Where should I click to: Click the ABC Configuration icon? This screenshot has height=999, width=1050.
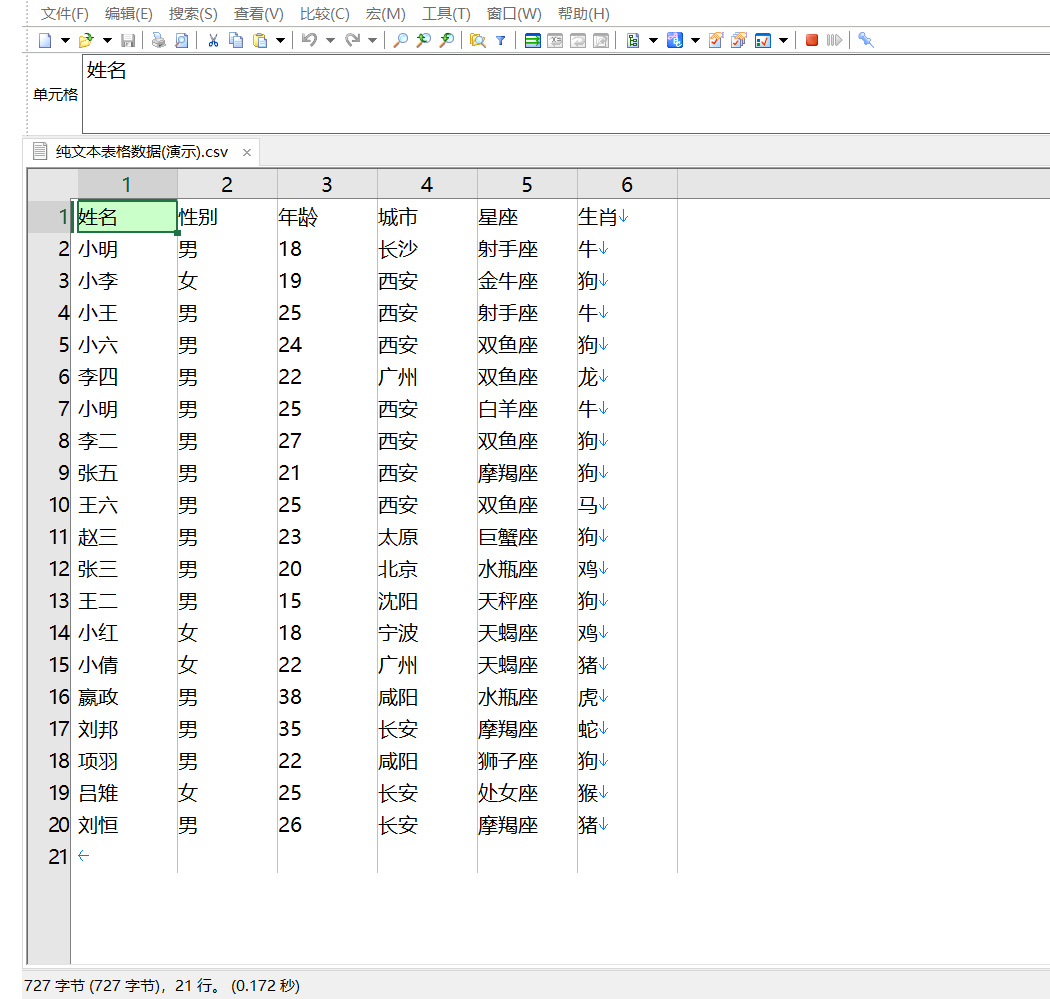[675, 40]
